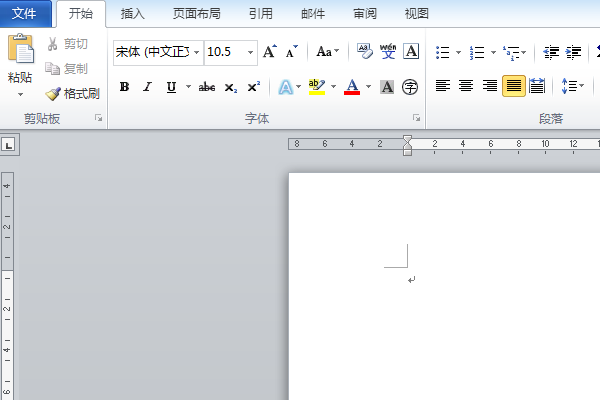Click the Decrease Indent icon
This screenshot has height=400, width=600.
coord(551,52)
